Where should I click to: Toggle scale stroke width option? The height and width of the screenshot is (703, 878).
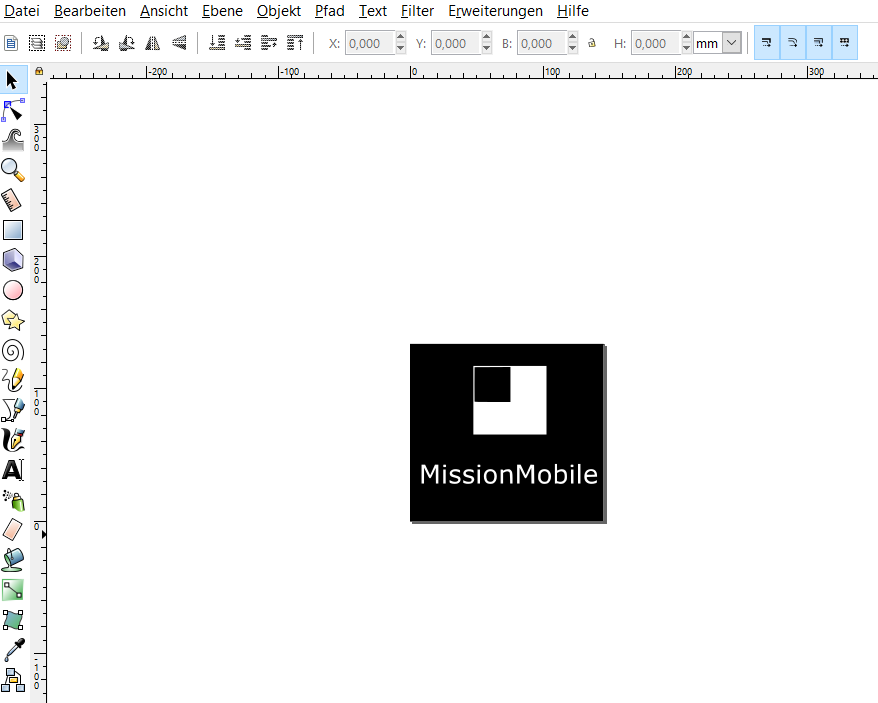pos(767,43)
